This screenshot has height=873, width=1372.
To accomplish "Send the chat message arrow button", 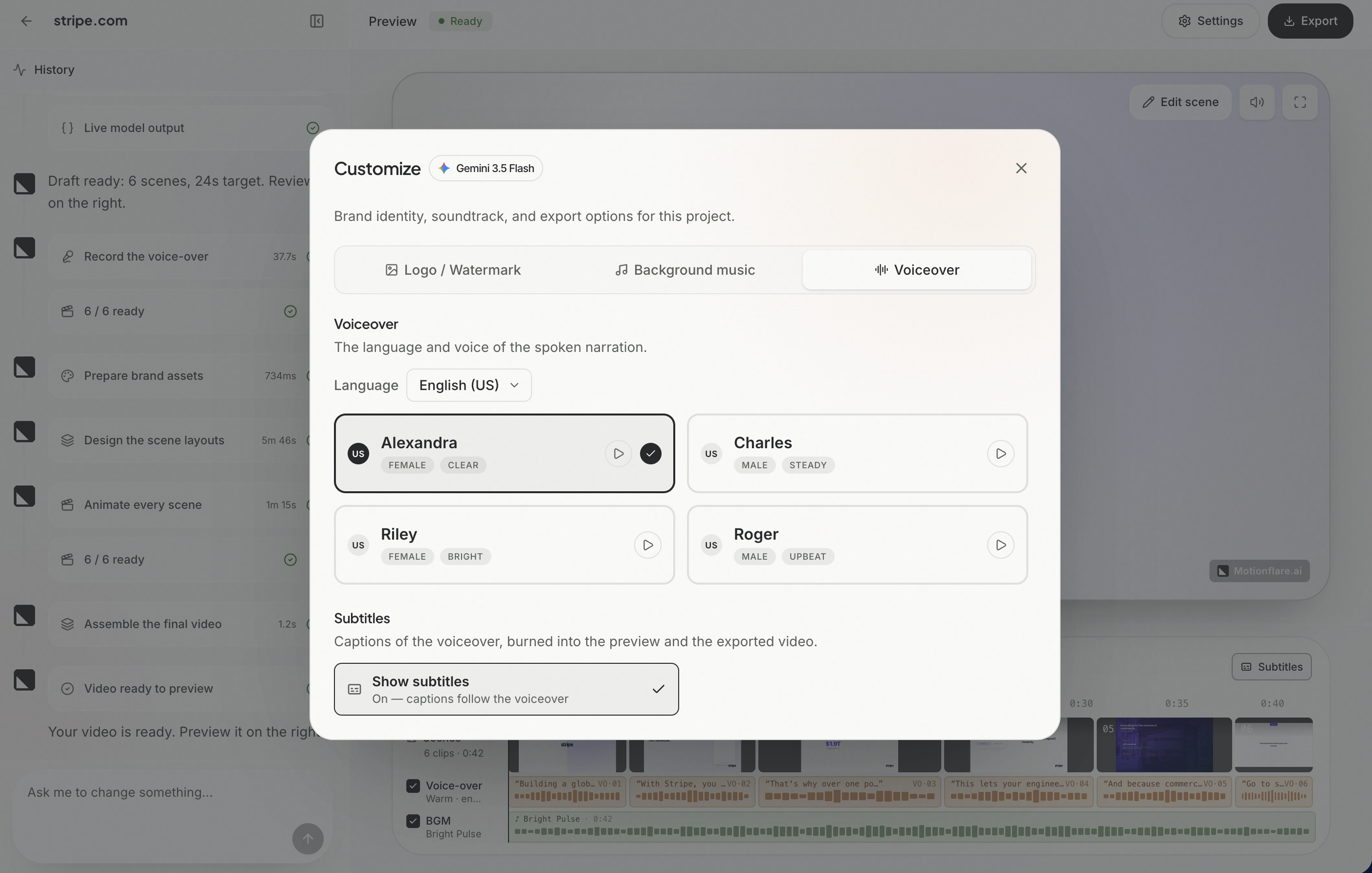I will pyautogui.click(x=308, y=838).
